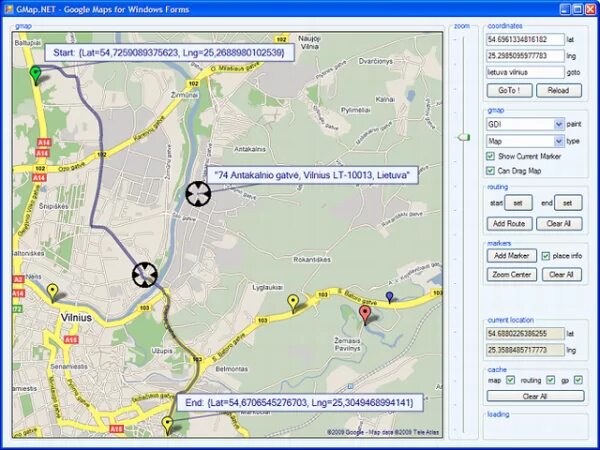The image size is (600, 450).
Task: Click the Vilnius city label on map
Action: pos(76,318)
